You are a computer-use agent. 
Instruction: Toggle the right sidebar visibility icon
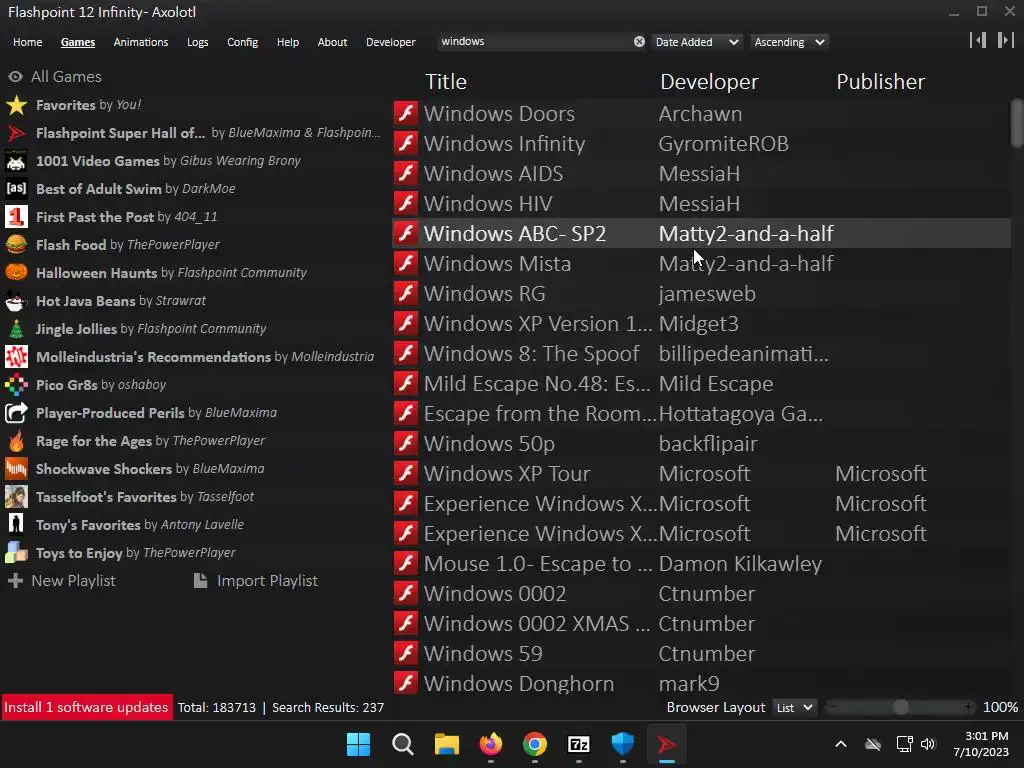pyautogui.click(x=1005, y=40)
